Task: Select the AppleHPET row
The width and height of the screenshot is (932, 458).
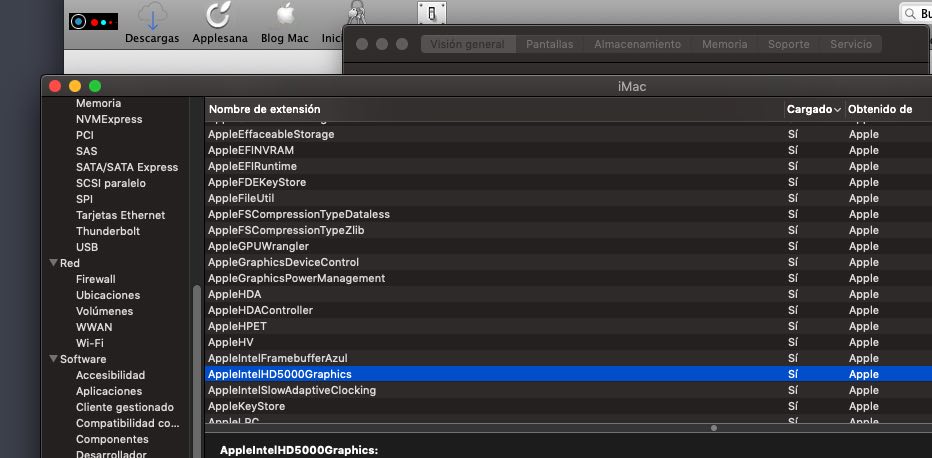Action: [568, 327]
